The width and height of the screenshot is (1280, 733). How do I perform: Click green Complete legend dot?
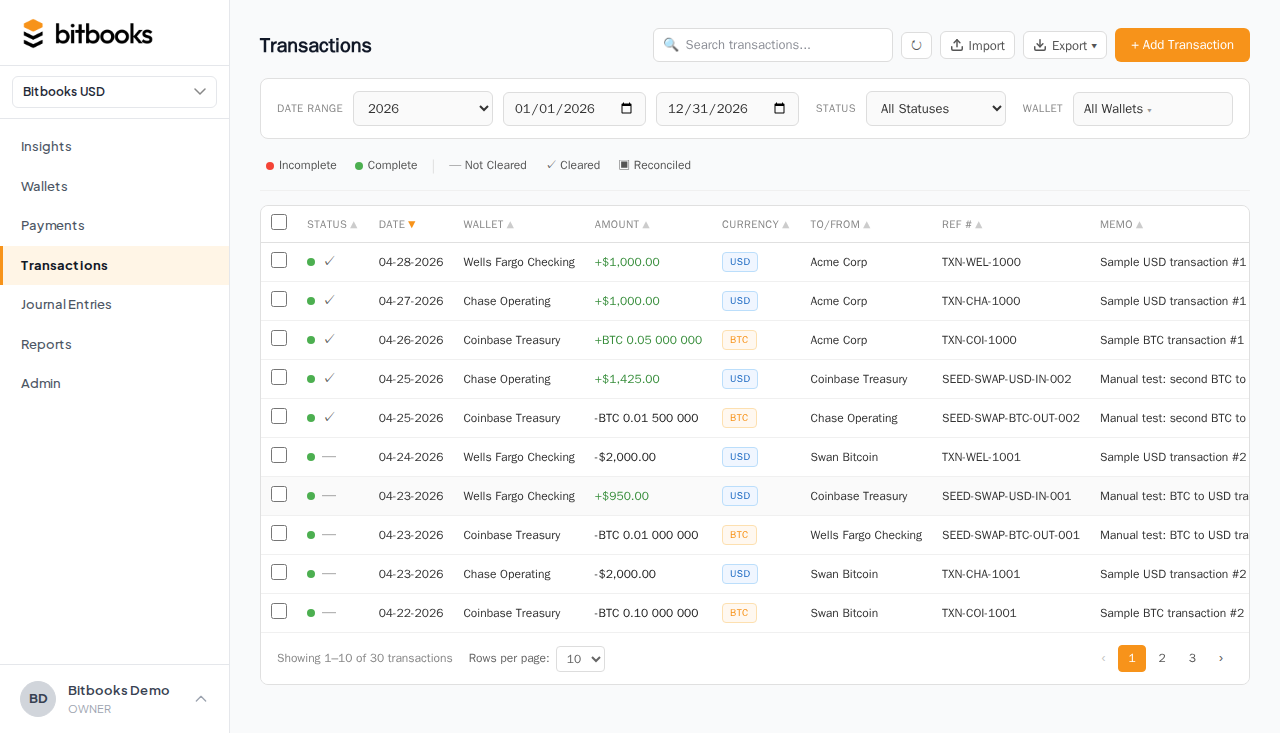(359, 166)
